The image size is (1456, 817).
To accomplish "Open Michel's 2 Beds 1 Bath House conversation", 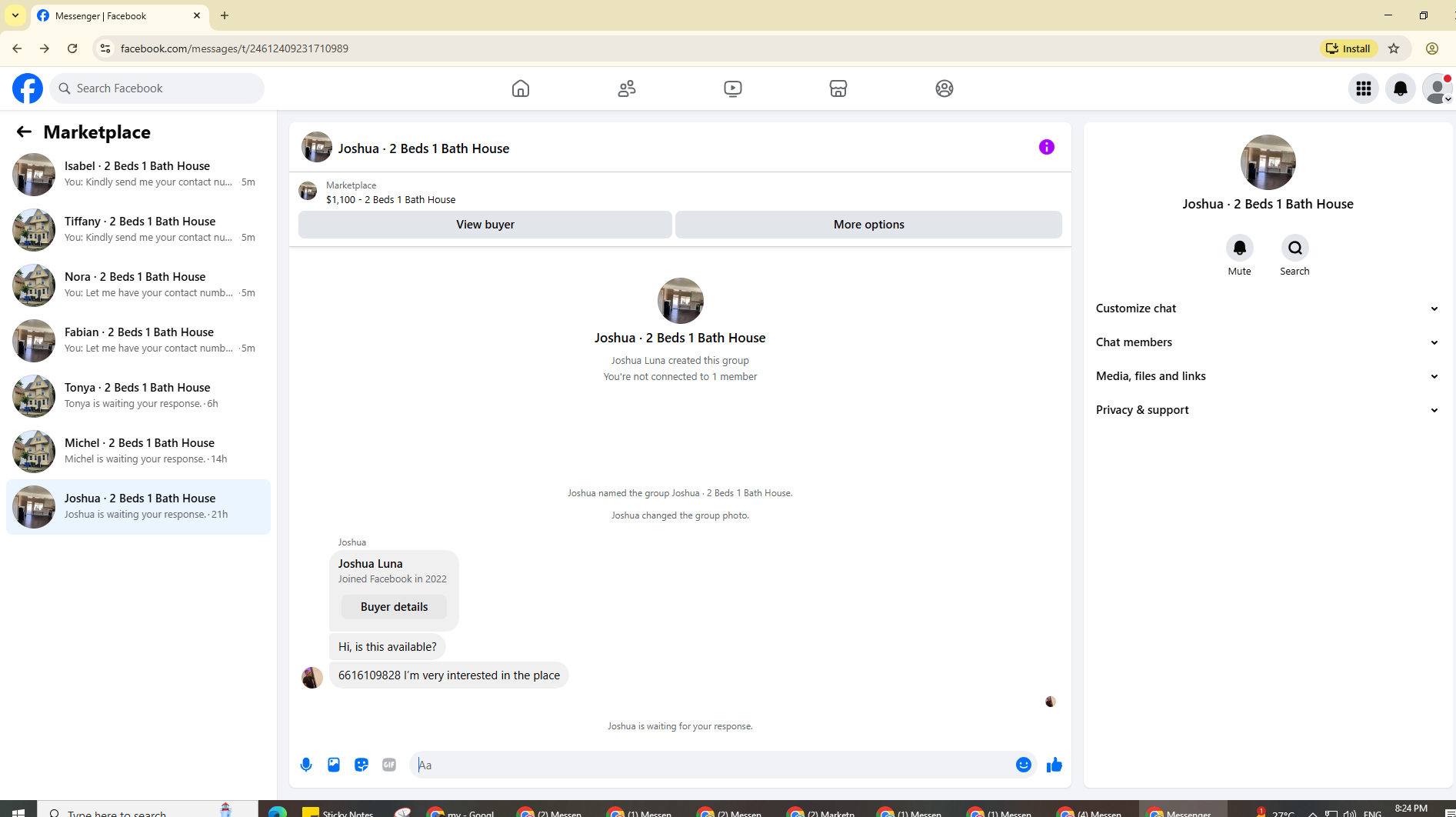I will click(x=138, y=452).
